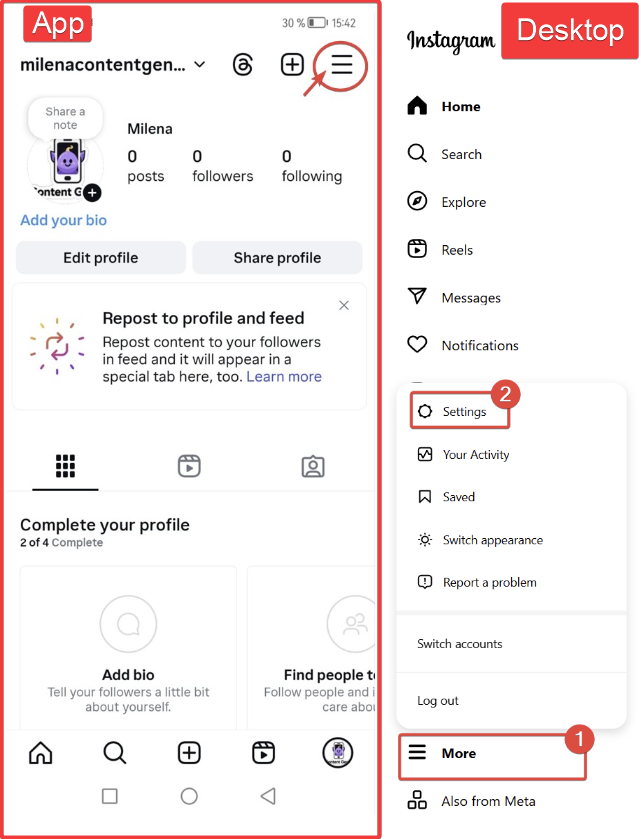Open Settings in the desktop More menu
This screenshot has height=839, width=641.
pos(464,412)
